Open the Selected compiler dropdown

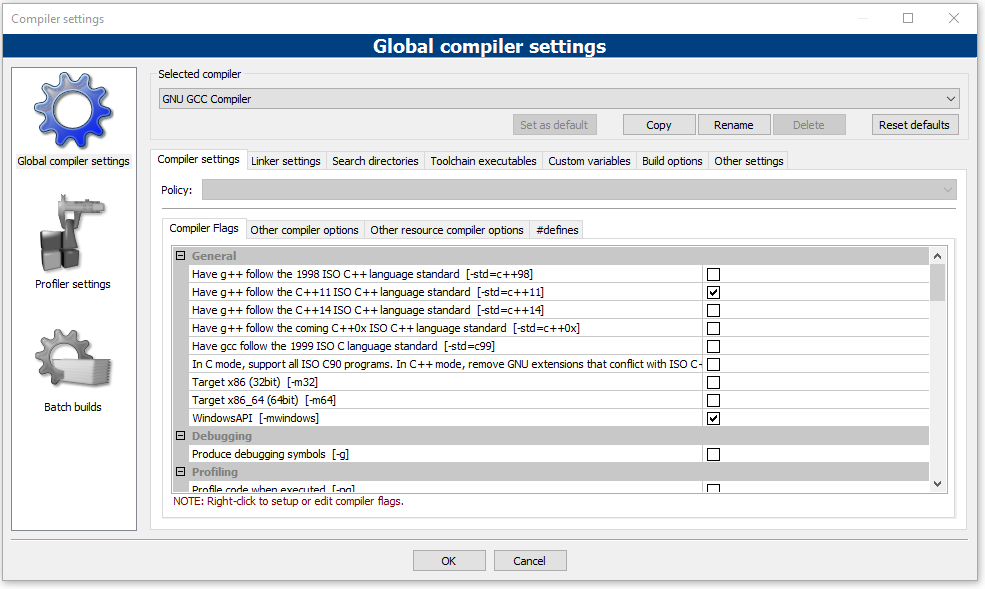pyautogui.click(x=558, y=99)
